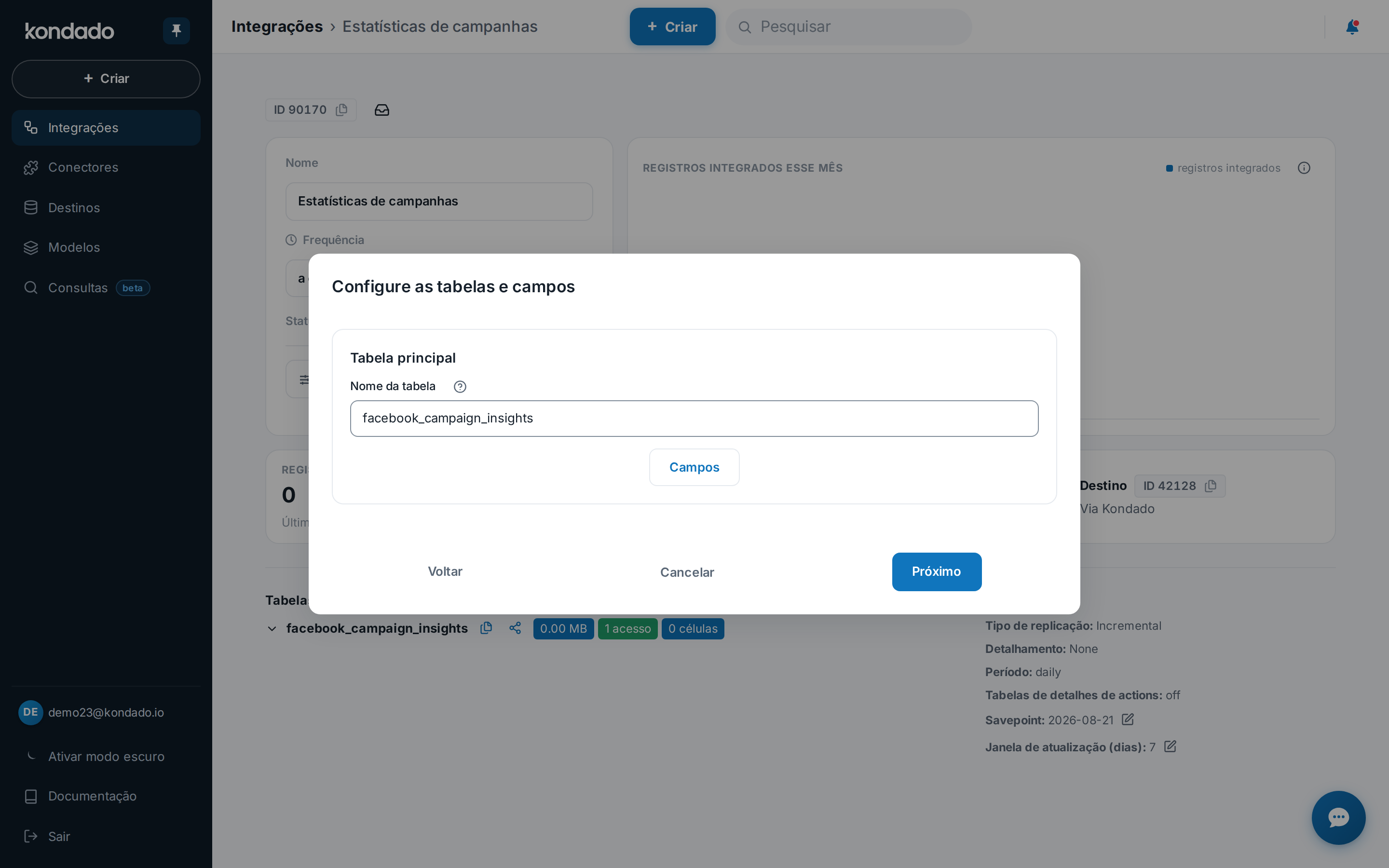Open Documentação in the sidebar
Image resolution: width=1389 pixels, height=868 pixels.
click(106, 796)
